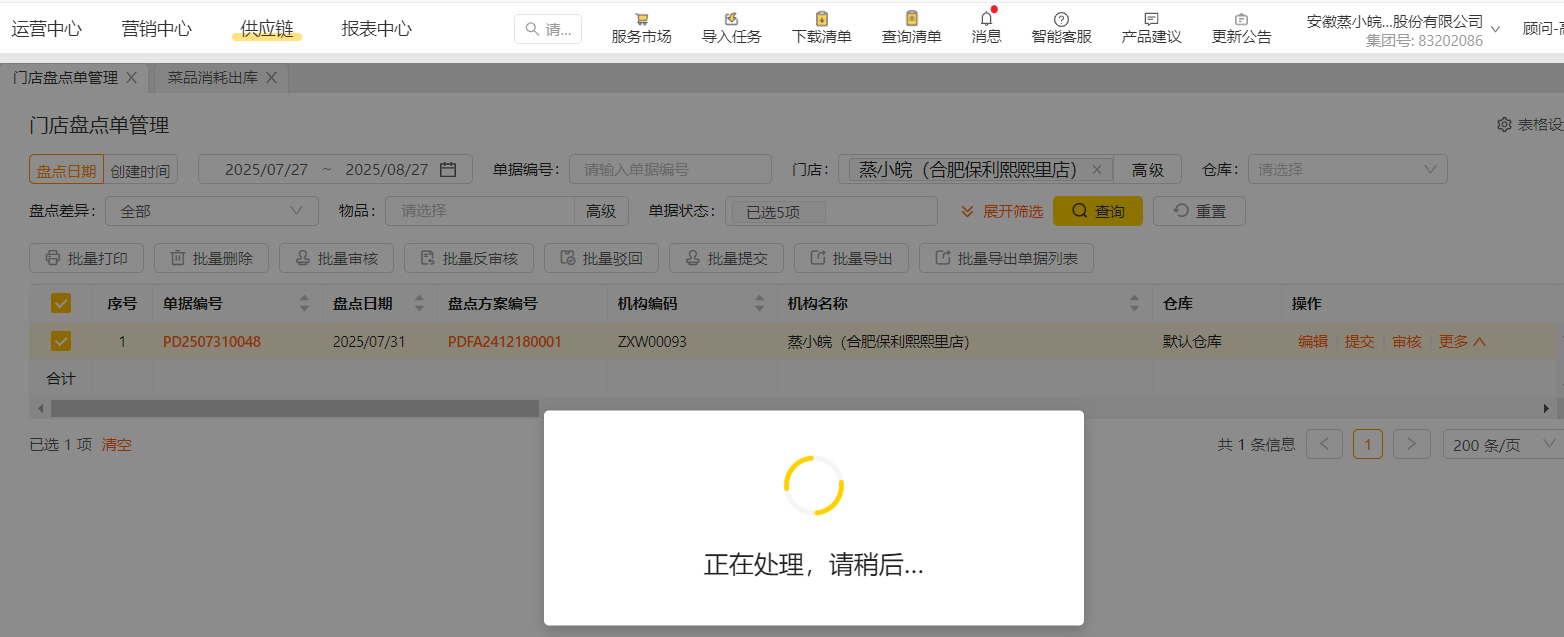Open the 服务市场 shopping cart icon
This screenshot has width=1564, height=637.
pos(641,19)
